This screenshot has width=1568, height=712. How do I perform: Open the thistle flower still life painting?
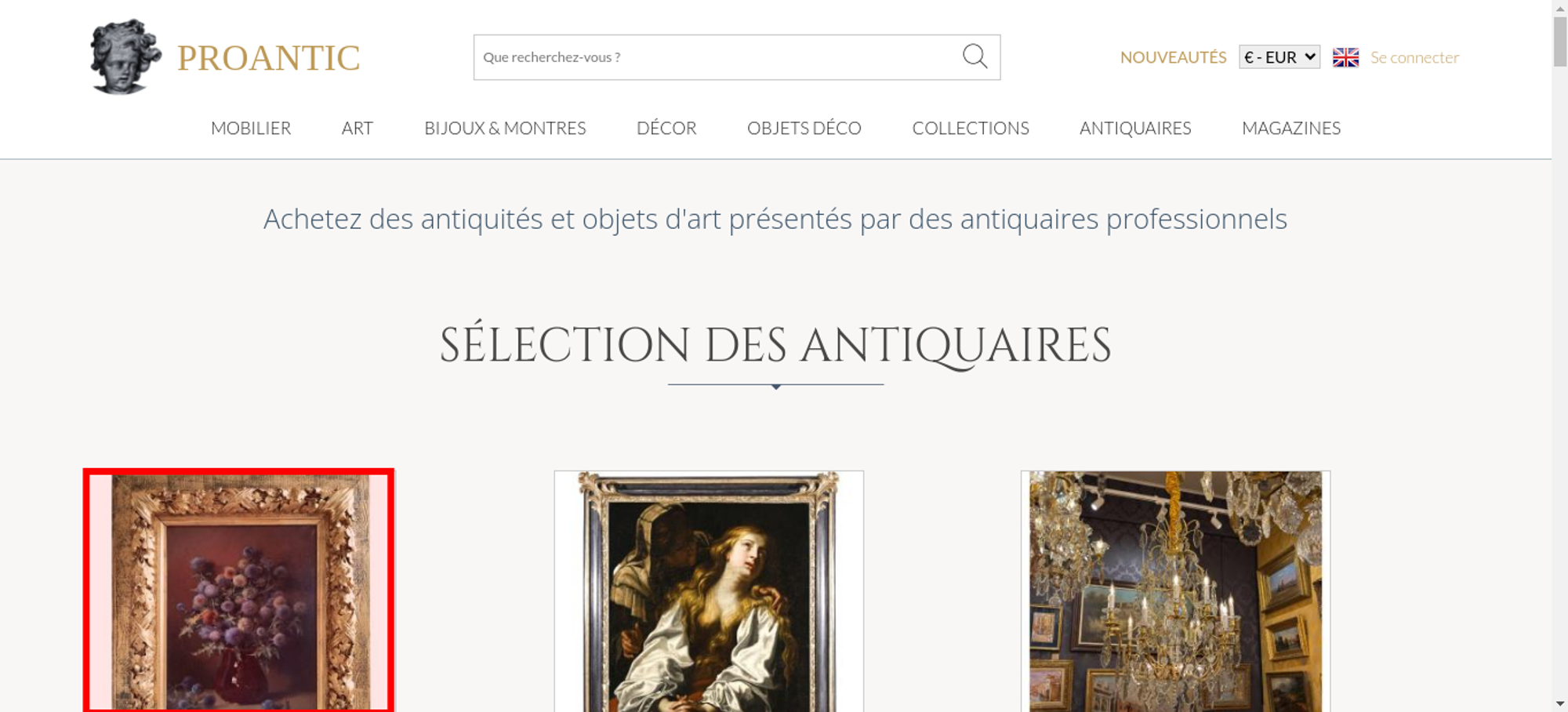tap(239, 590)
